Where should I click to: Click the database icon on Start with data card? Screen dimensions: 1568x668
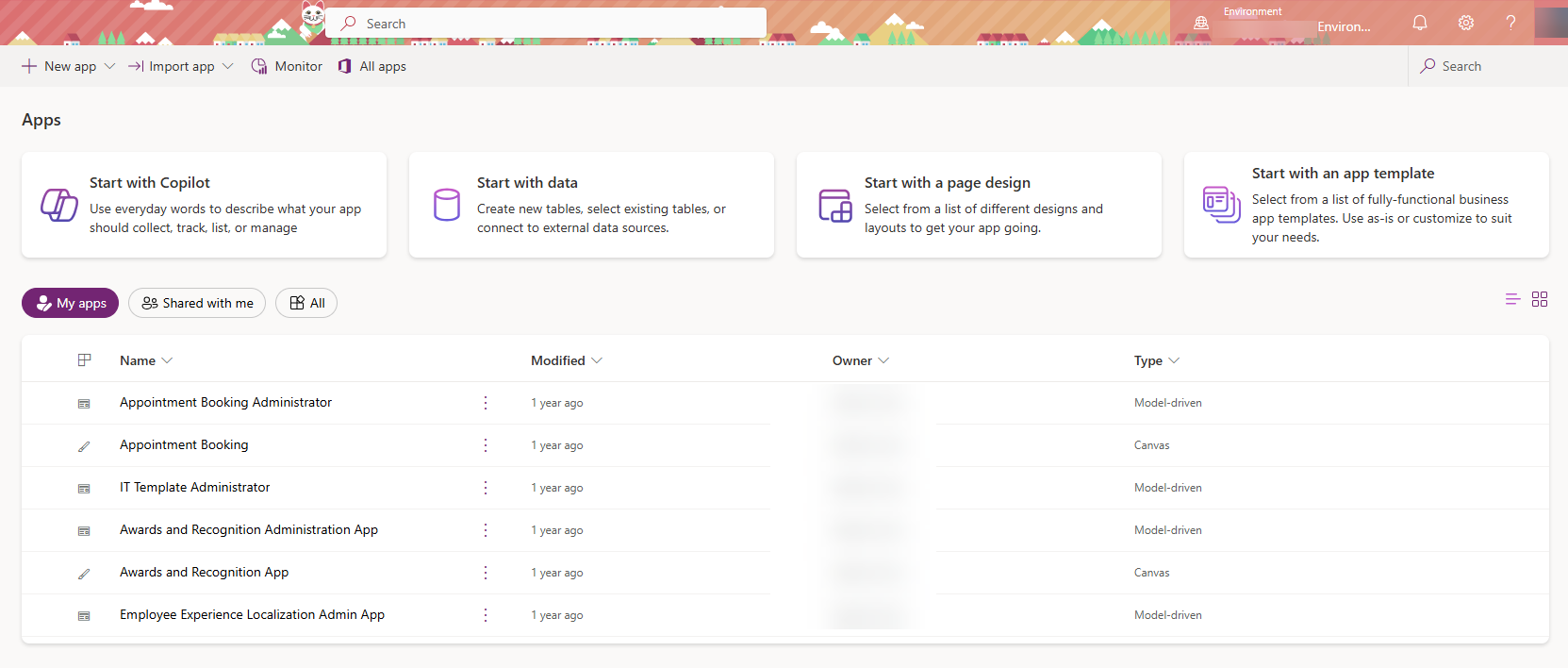coord(447,205)
